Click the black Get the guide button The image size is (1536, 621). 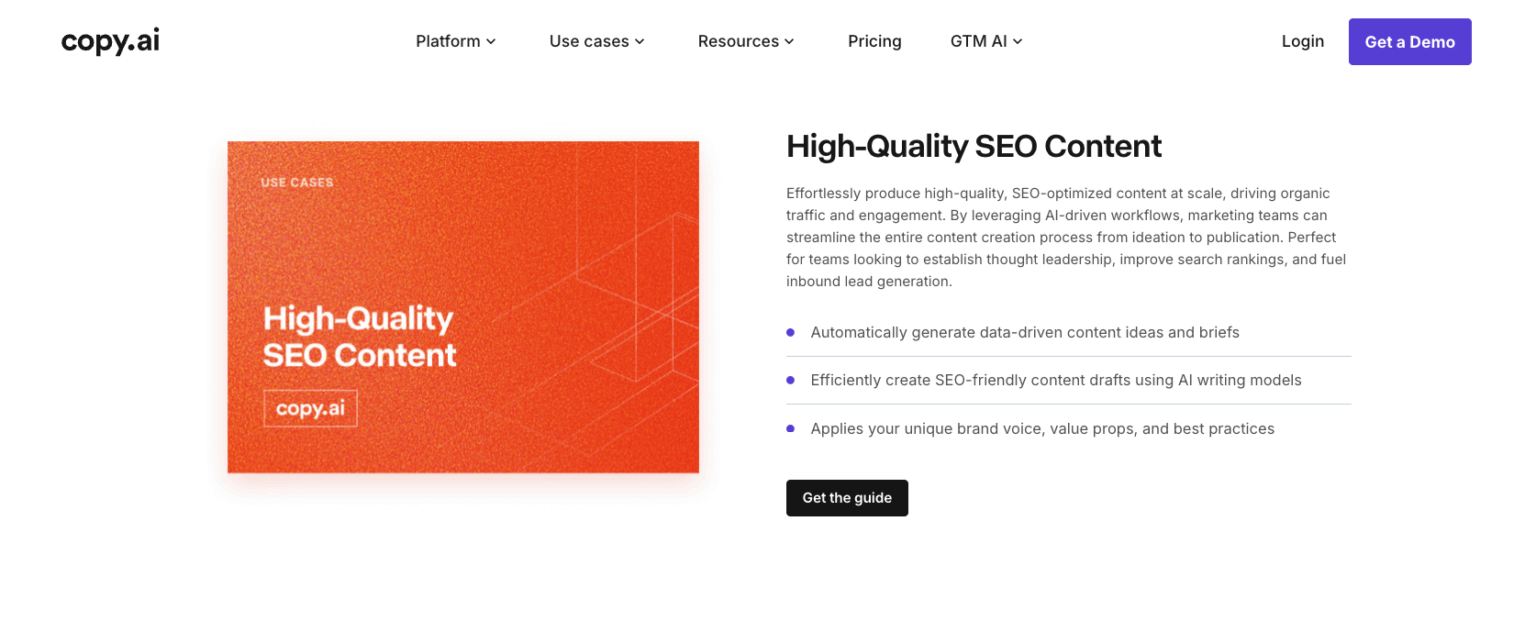click(846, 498)
